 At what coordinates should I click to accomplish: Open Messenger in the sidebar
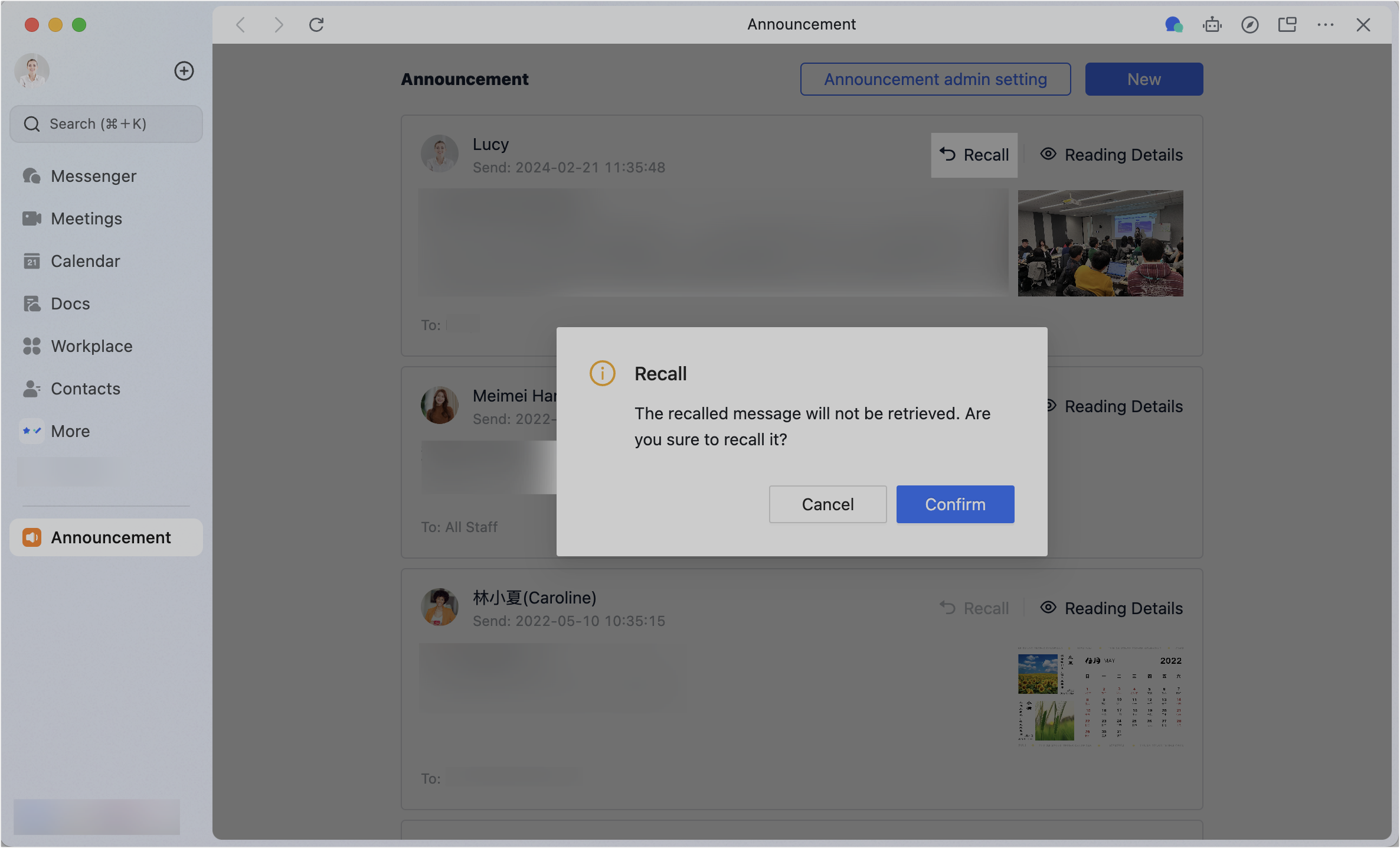[x=93, y=176]
